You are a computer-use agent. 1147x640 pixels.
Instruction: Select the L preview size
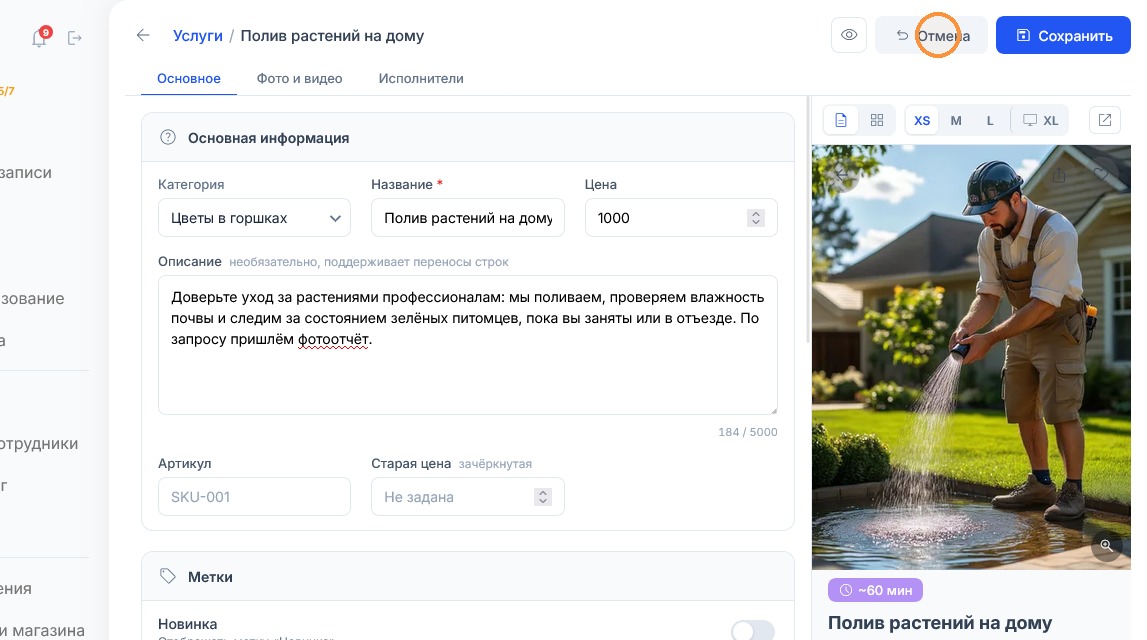[x=990, y=121]
